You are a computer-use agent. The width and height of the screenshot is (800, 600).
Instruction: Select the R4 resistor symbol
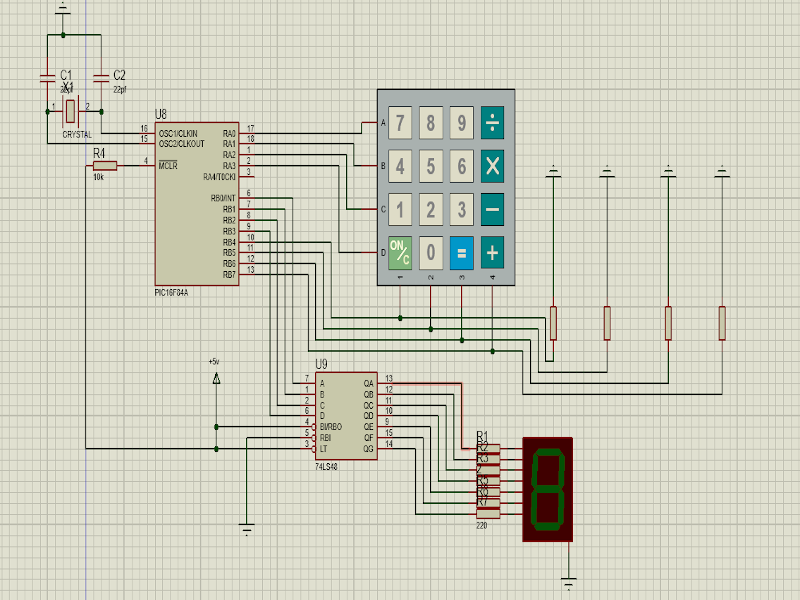[105, 165]
